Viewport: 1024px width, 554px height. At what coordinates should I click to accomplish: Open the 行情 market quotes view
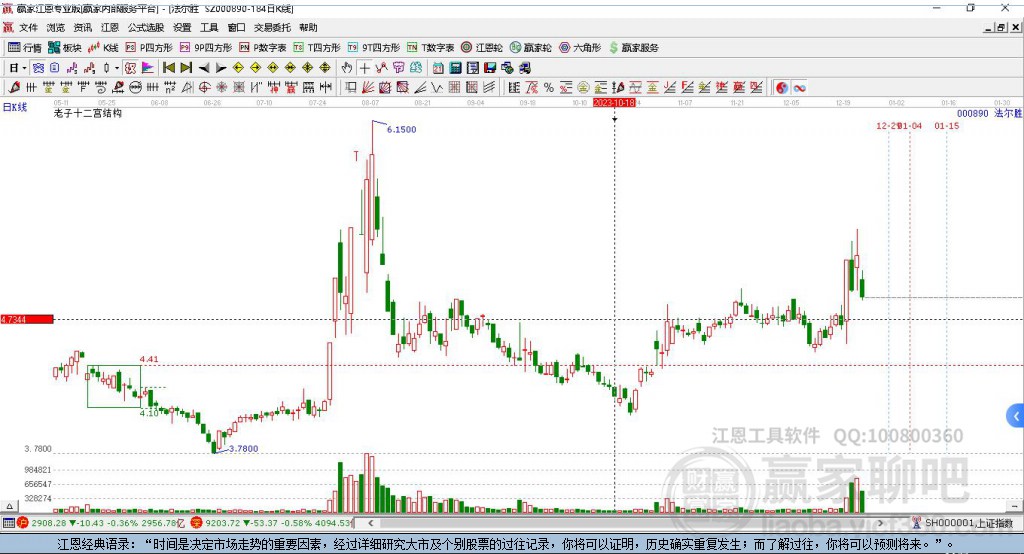(25, 48)
